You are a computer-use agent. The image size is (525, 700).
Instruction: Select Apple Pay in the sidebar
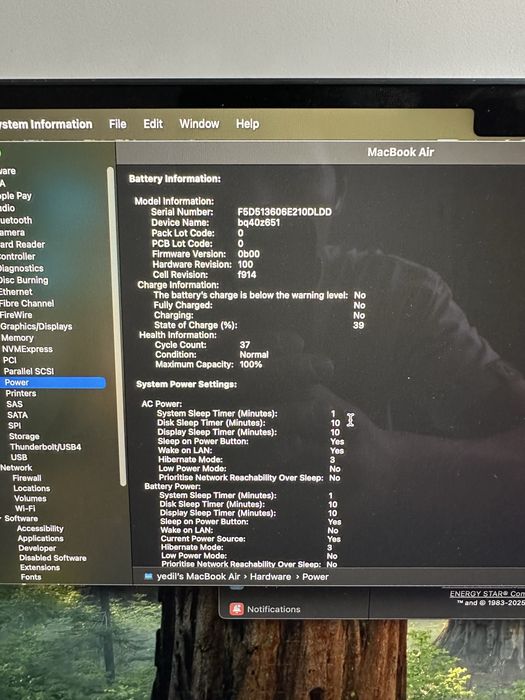16,196
